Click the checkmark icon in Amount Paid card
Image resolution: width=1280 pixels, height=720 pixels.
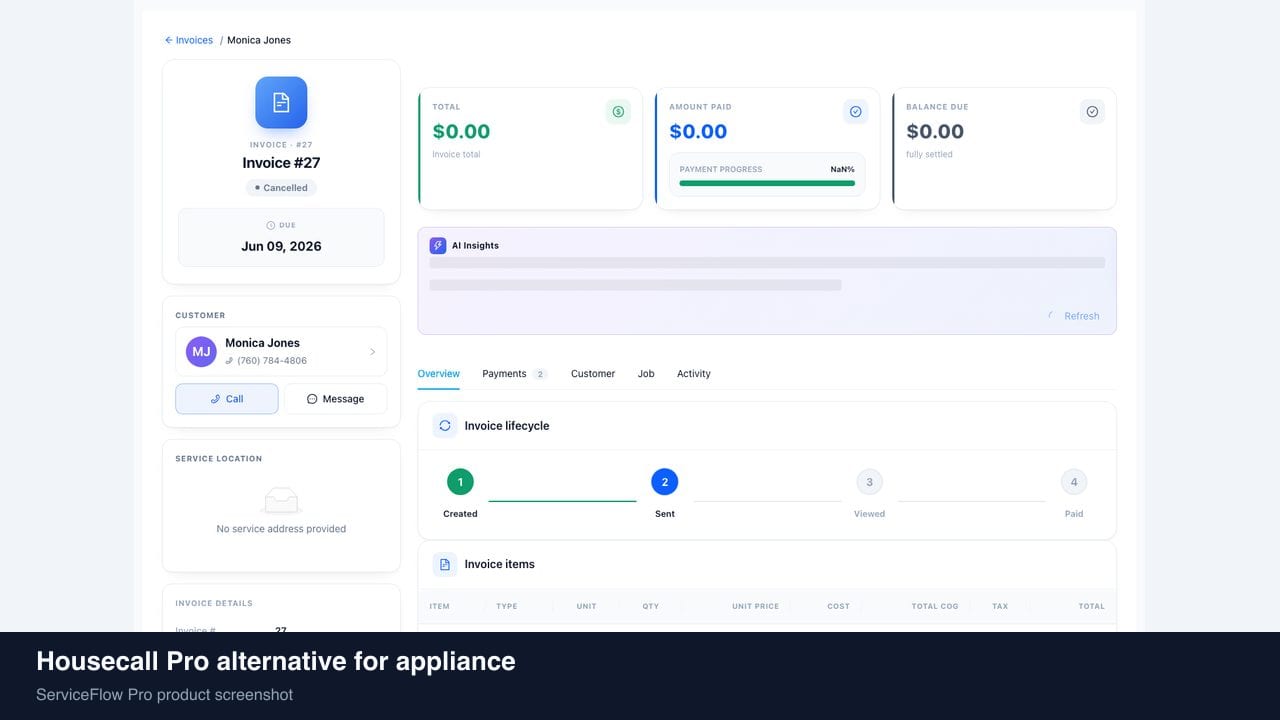coord(855,112)
